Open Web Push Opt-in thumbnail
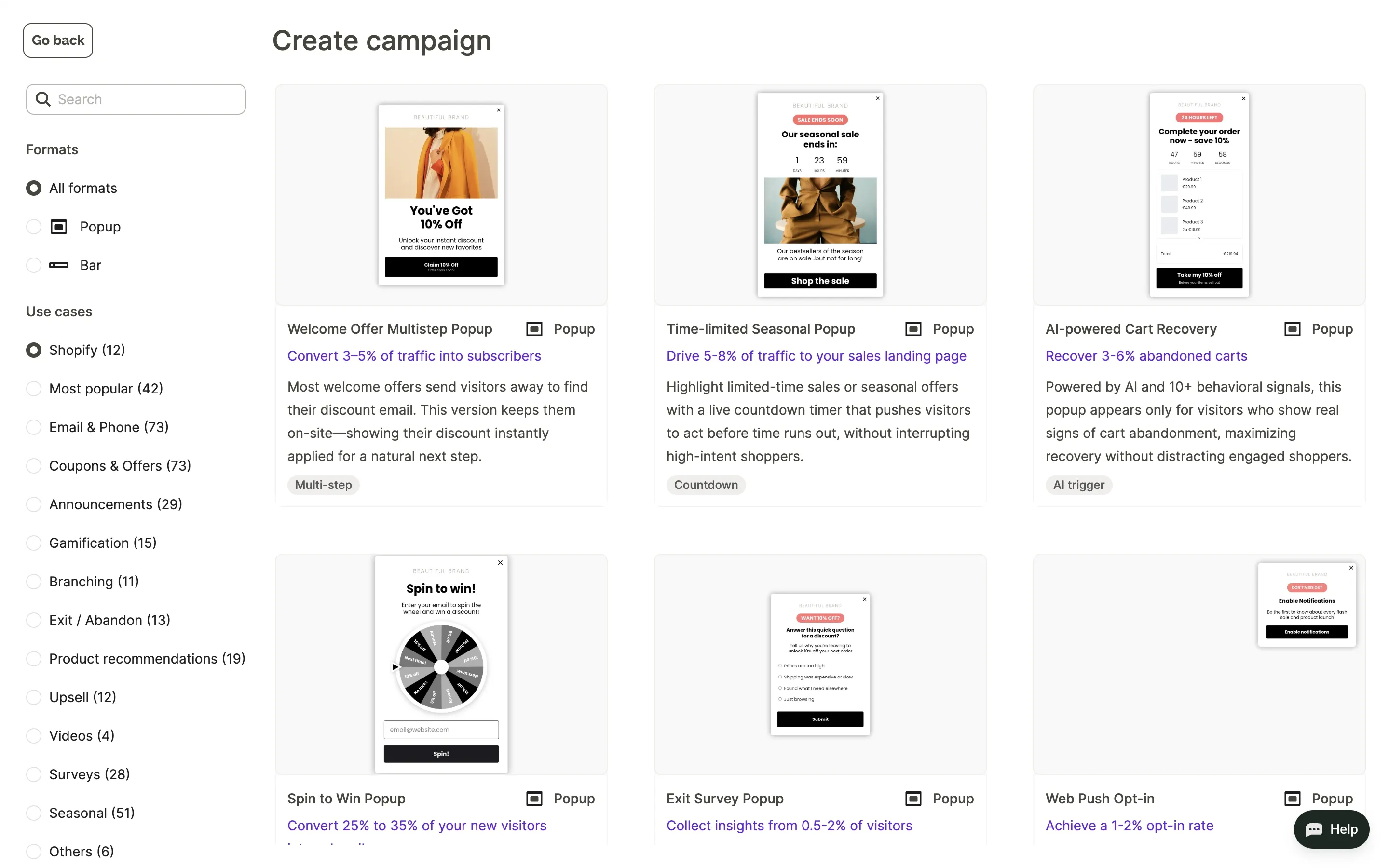The height and width of the screenshot is (868, 1389). tap(1199, 664)
